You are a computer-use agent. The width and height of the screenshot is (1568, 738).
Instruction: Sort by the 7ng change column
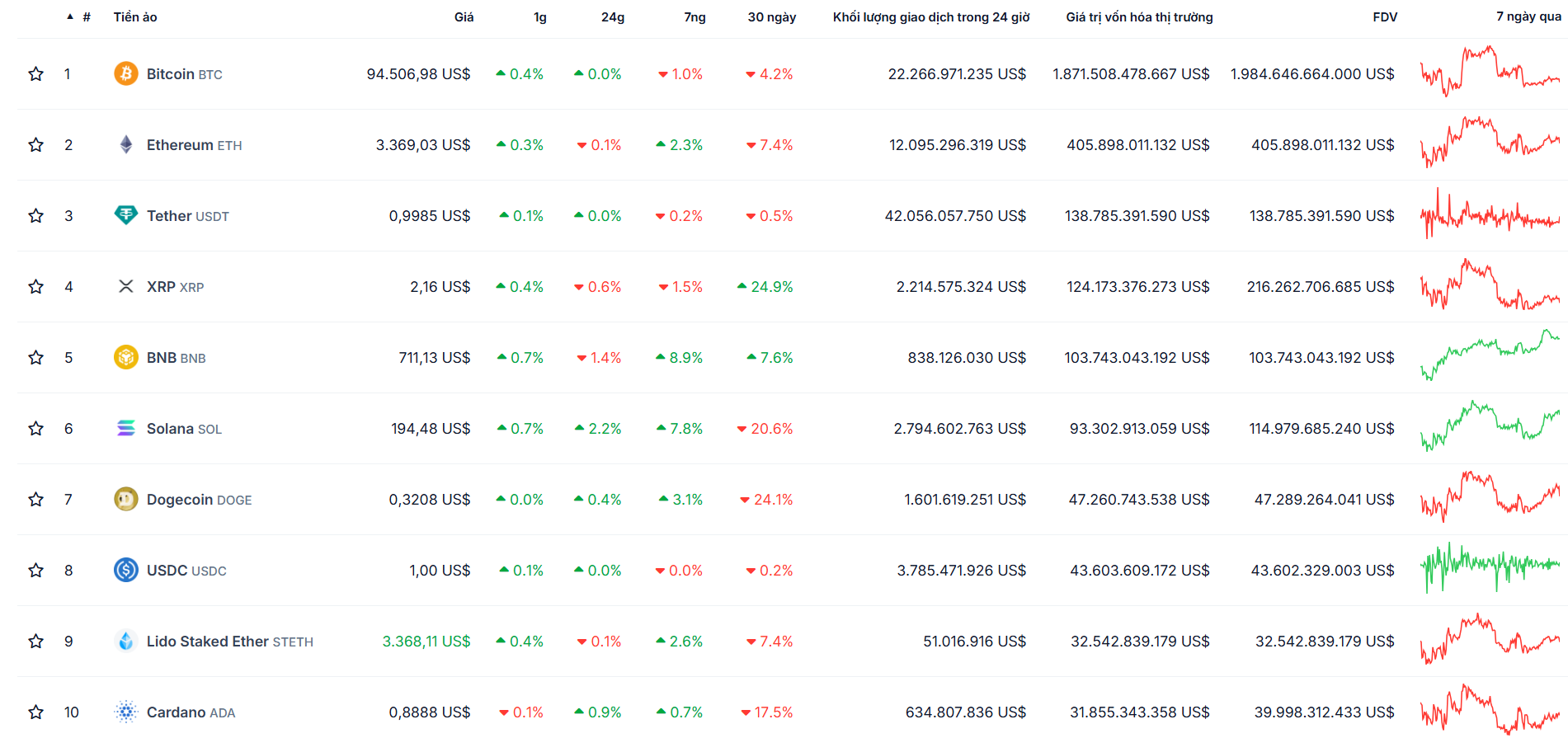[695, 17]
